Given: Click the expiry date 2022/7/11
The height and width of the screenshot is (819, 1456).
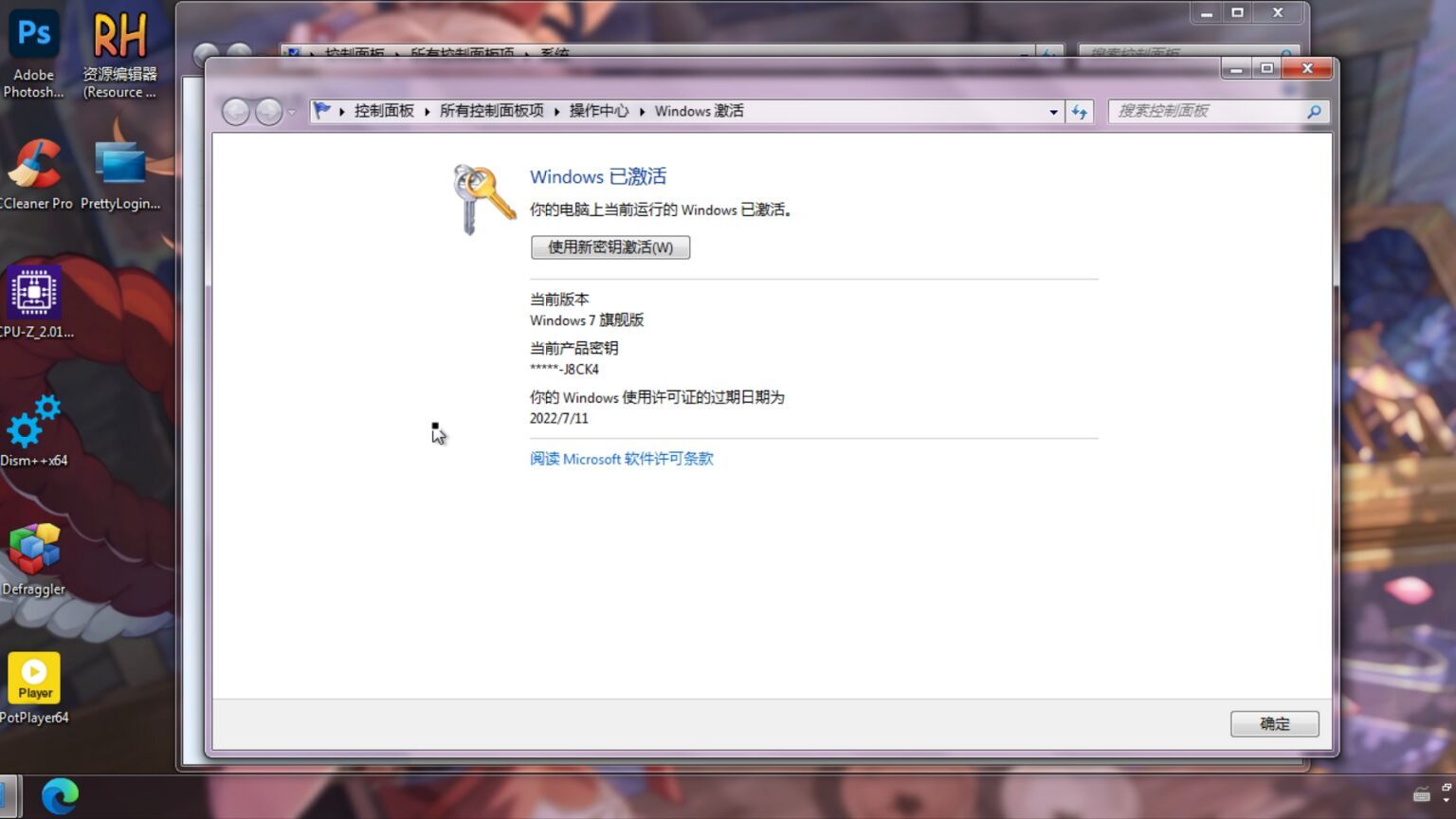Looking at the screenshot, I should pyautogui.click(x=558, y=418).
